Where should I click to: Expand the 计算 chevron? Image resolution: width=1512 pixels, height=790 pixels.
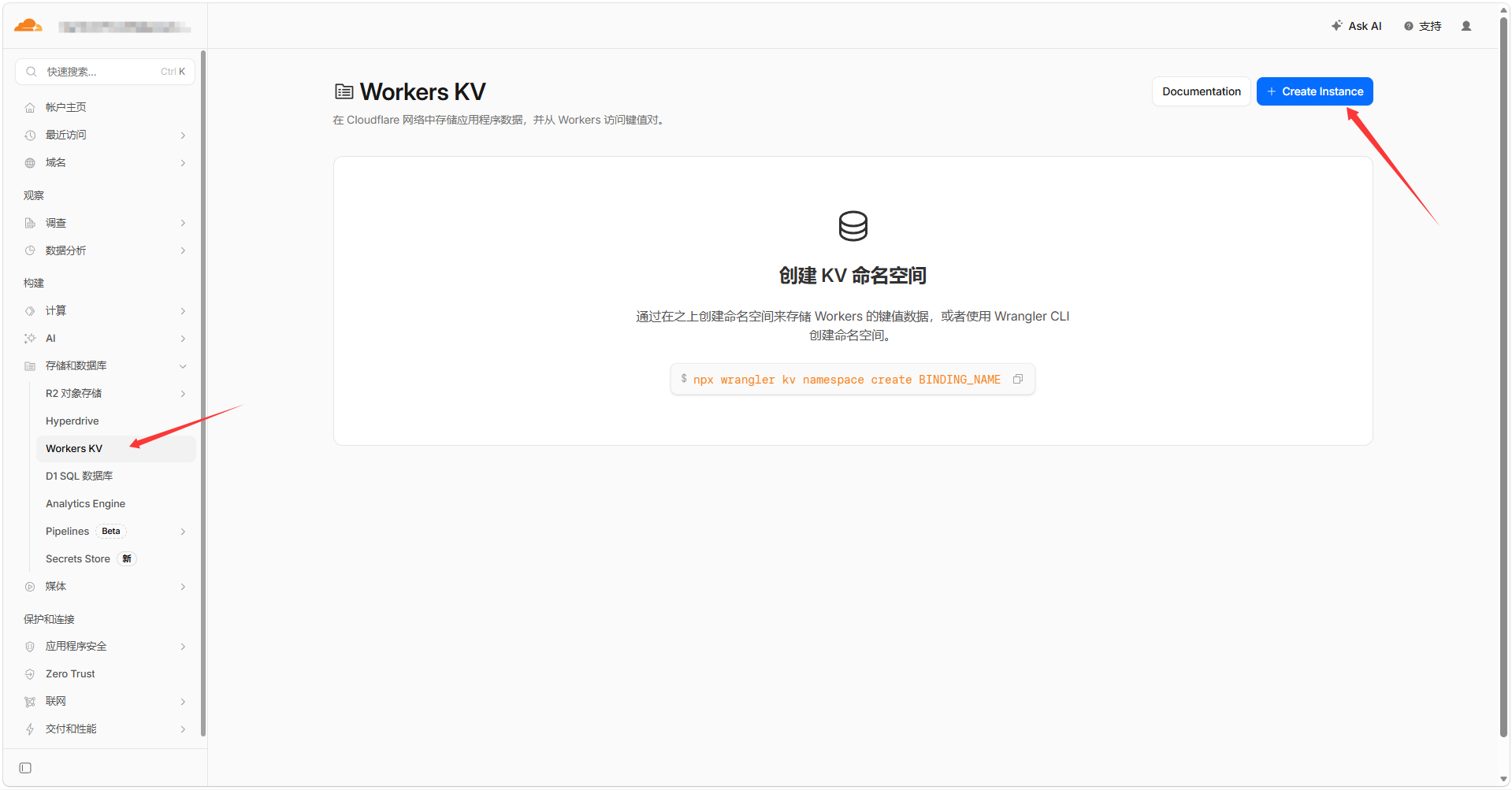click(x=183, y=311)
